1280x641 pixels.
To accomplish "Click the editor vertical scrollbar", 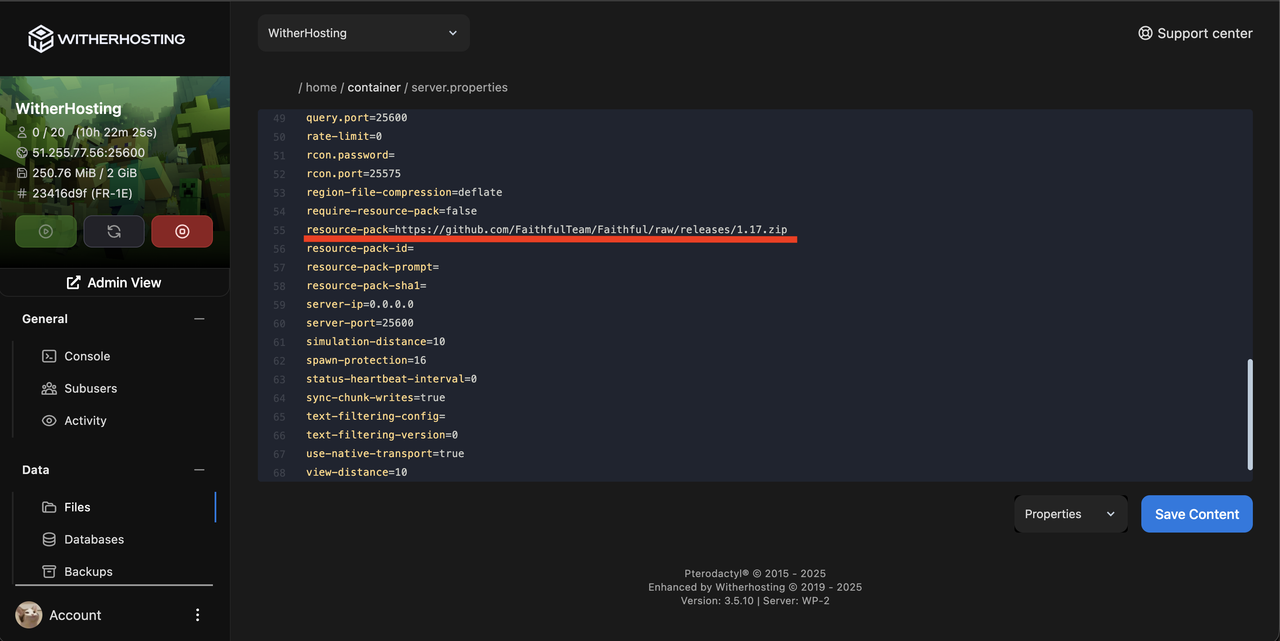I will click(x=1250, y=415).
